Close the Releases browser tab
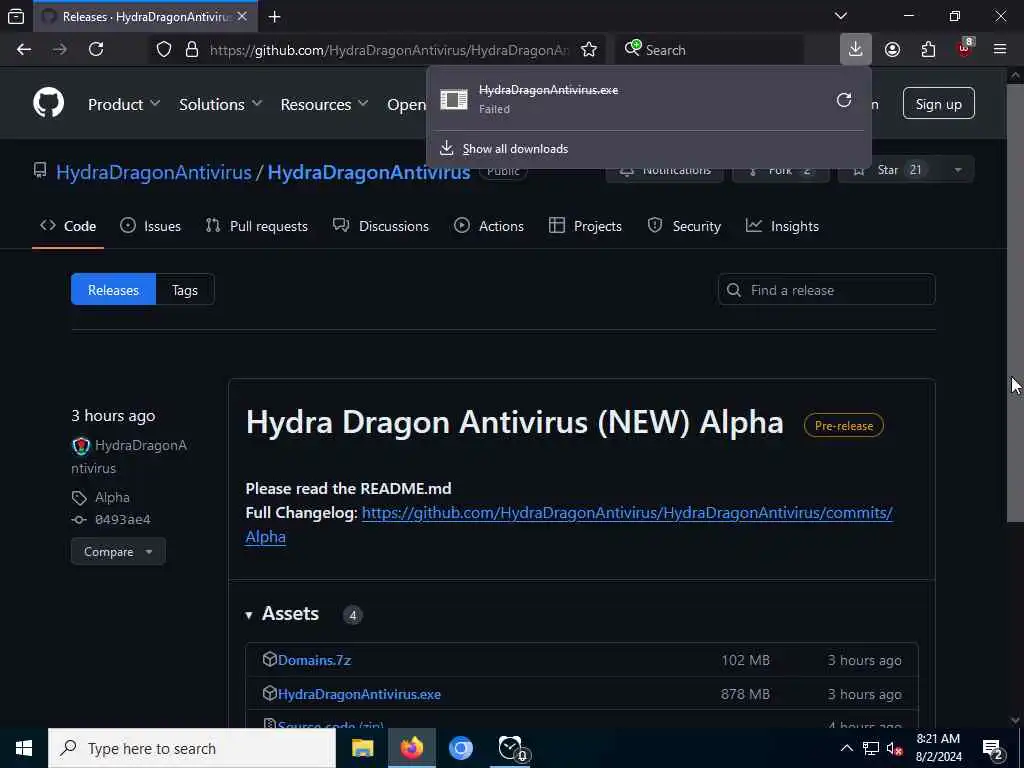Screen dimensions: 1024x768 pos(242,16)
